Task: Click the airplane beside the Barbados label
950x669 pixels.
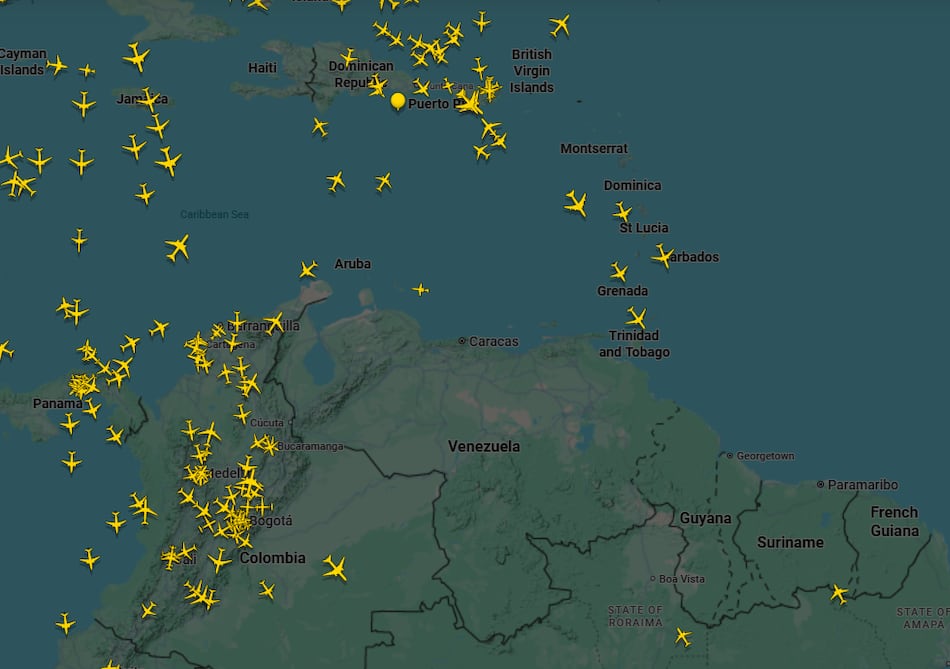Action: (x=662, y=256)
